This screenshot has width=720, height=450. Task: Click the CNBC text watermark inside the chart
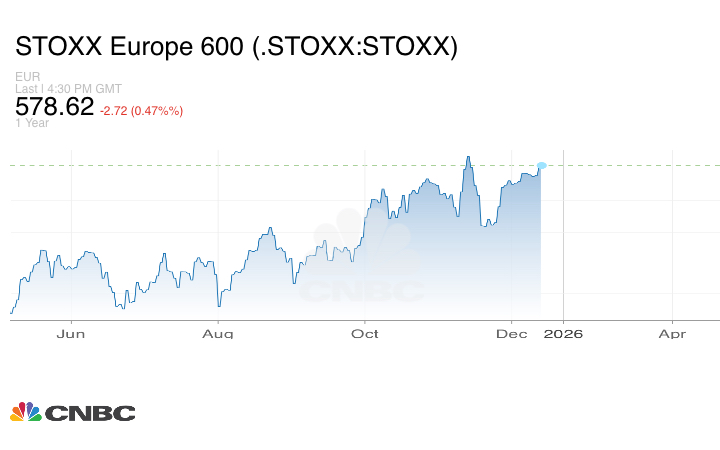coord(361,291)
